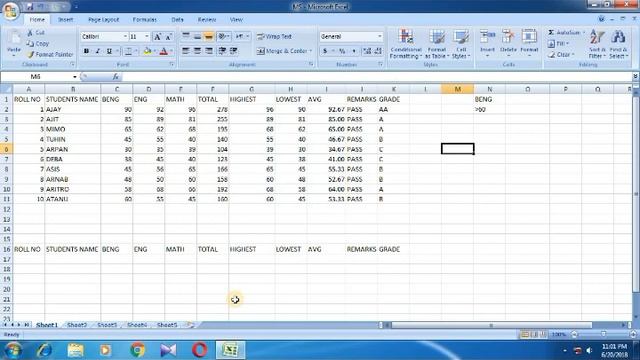Screen dimensions: 640x360
Task: Open Sort & Filter menu
Action: click(598, 44)
